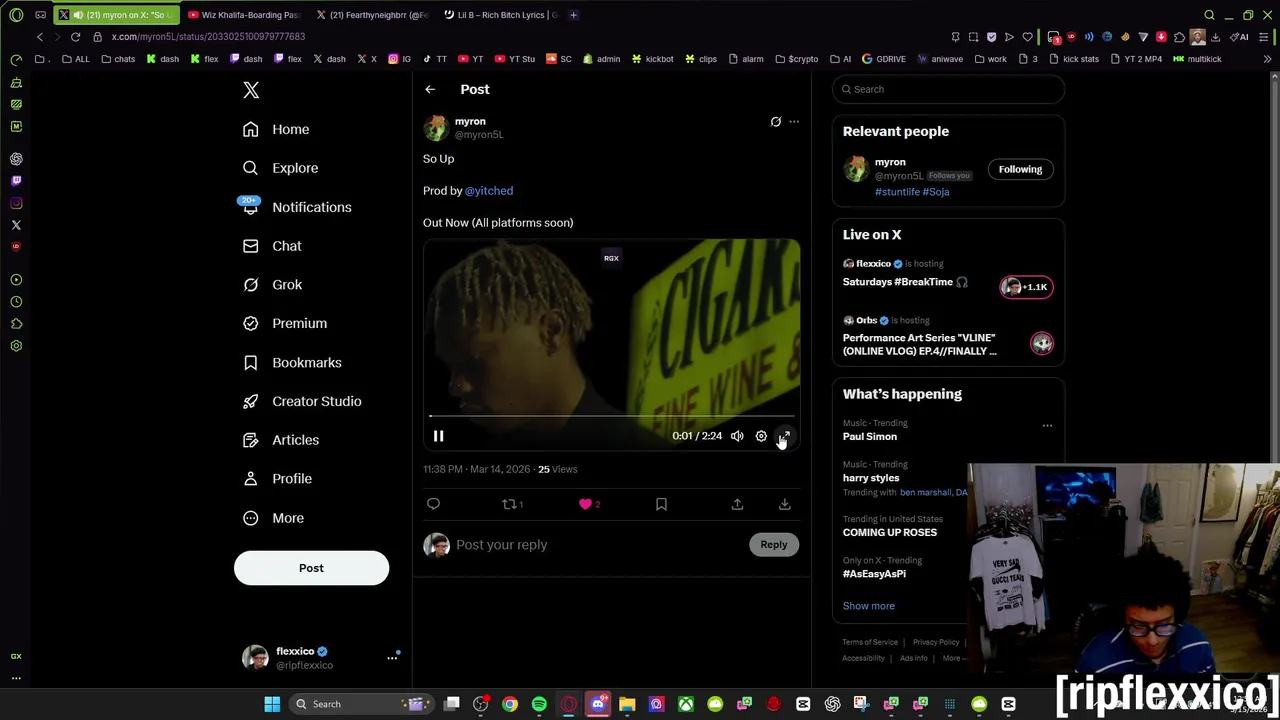Switch to the Wiz Khalifa-Boarding Pass tab
1280x720 pixels.
243,15
